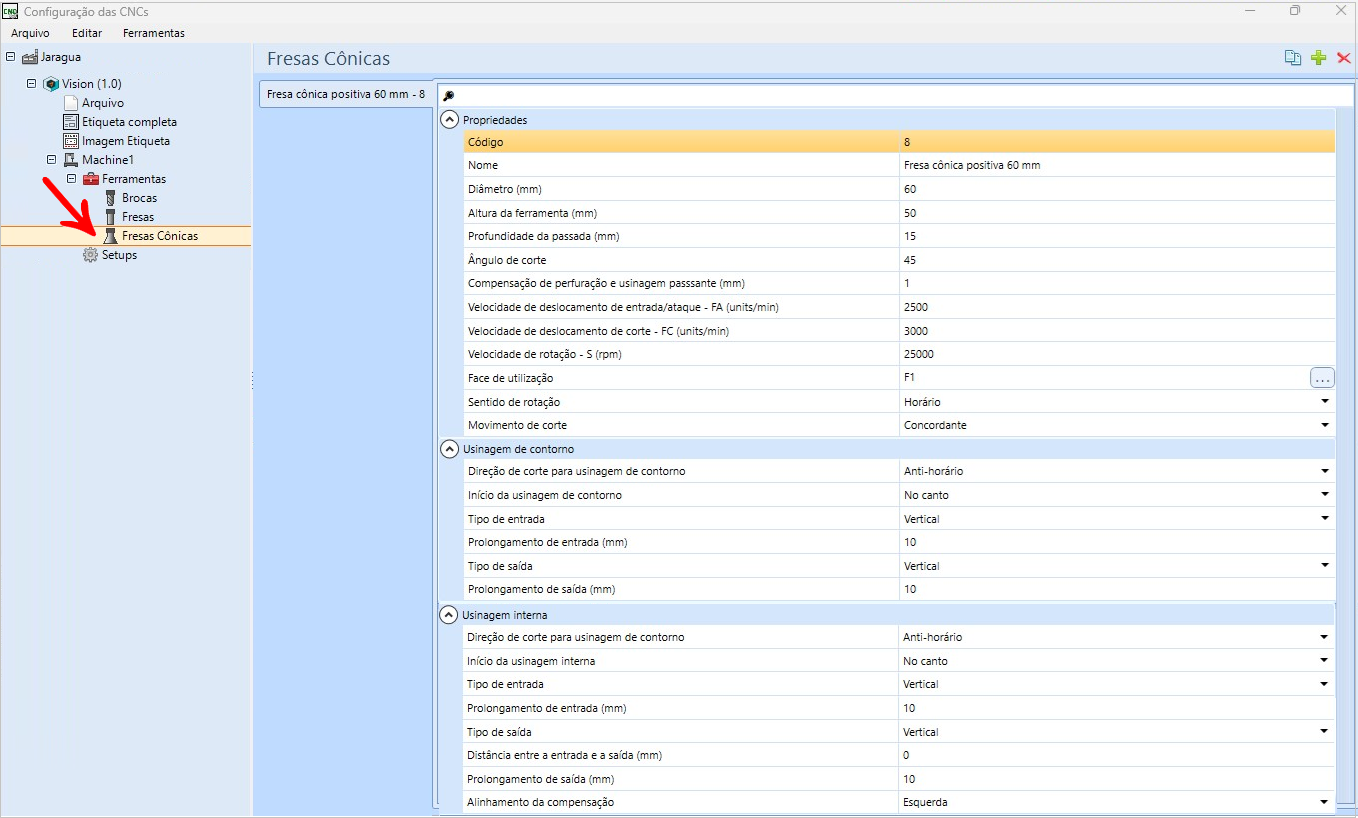Open the Editar menu
The height and width of the screenshot is (818, 1358).
click(x=87, y=33)
